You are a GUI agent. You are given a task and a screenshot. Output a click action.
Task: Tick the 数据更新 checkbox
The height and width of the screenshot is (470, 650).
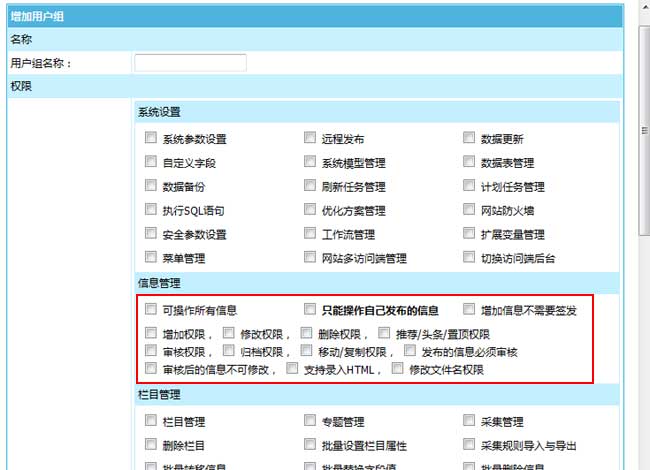coord(471,139)
